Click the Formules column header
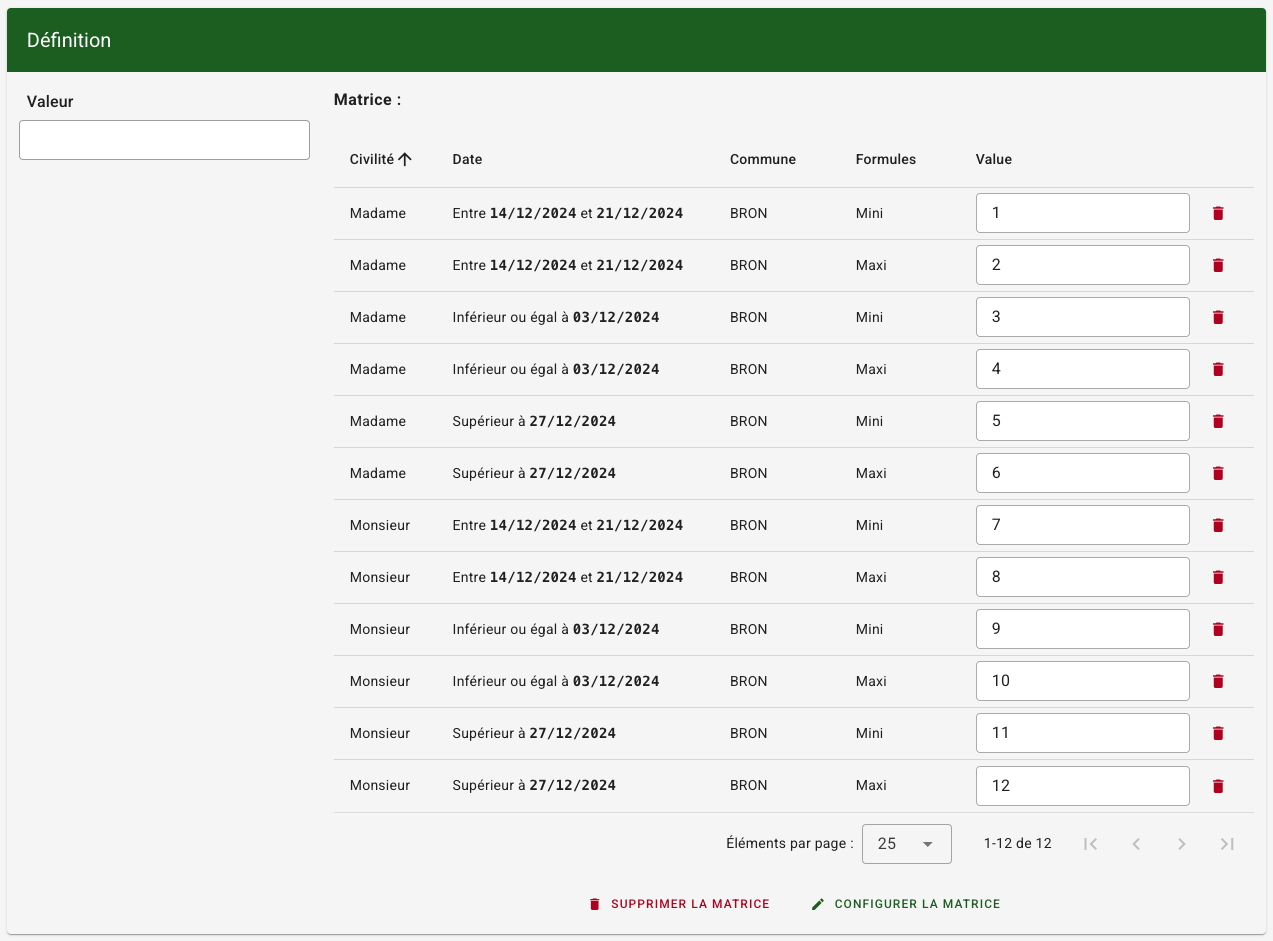 point(885,159)
